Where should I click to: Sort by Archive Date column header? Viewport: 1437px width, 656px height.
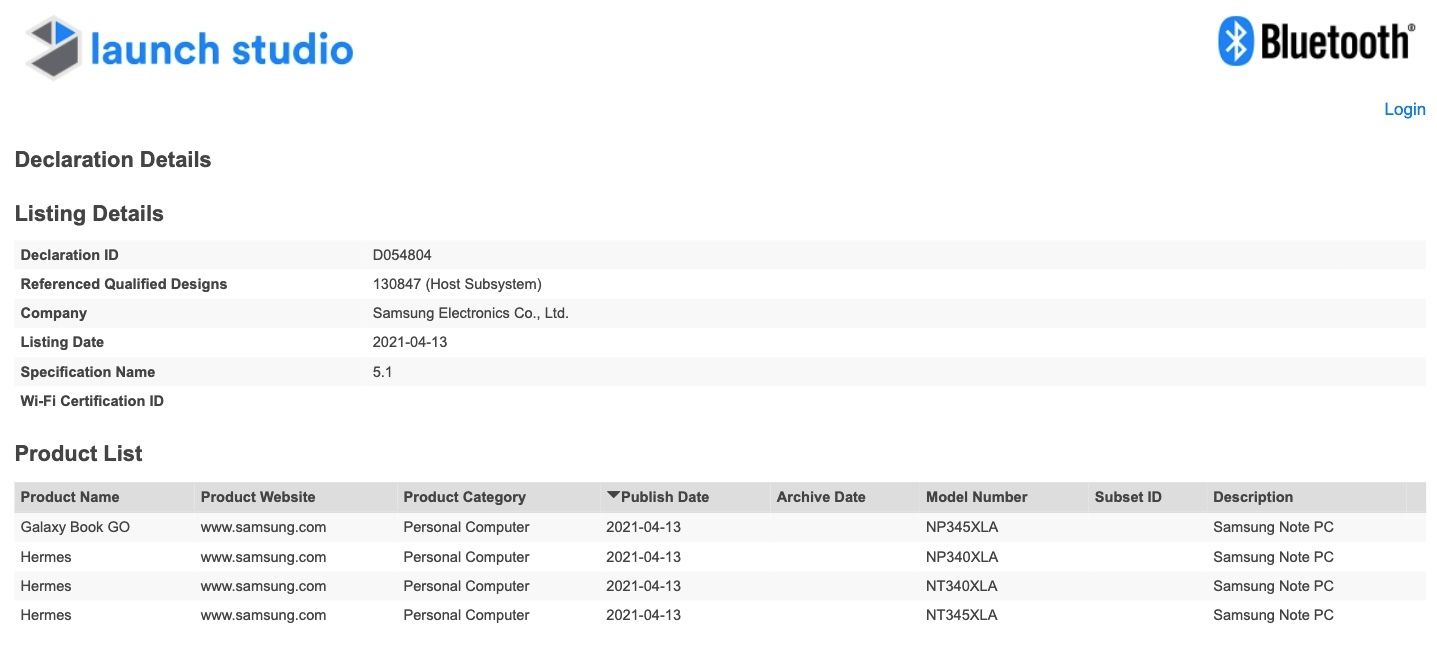point(821,497)
